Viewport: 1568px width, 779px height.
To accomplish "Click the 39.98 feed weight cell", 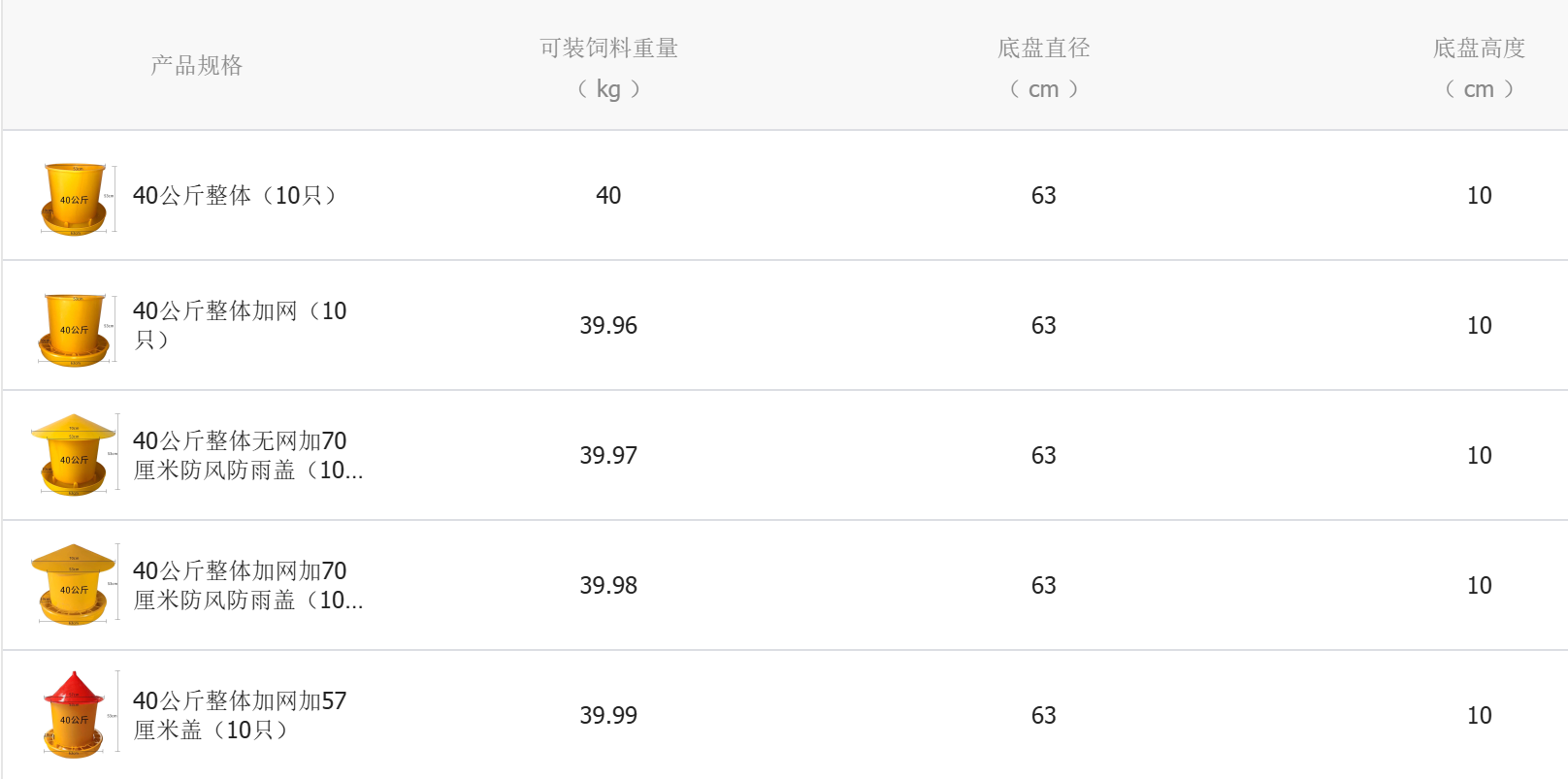I will pos(608,586).
